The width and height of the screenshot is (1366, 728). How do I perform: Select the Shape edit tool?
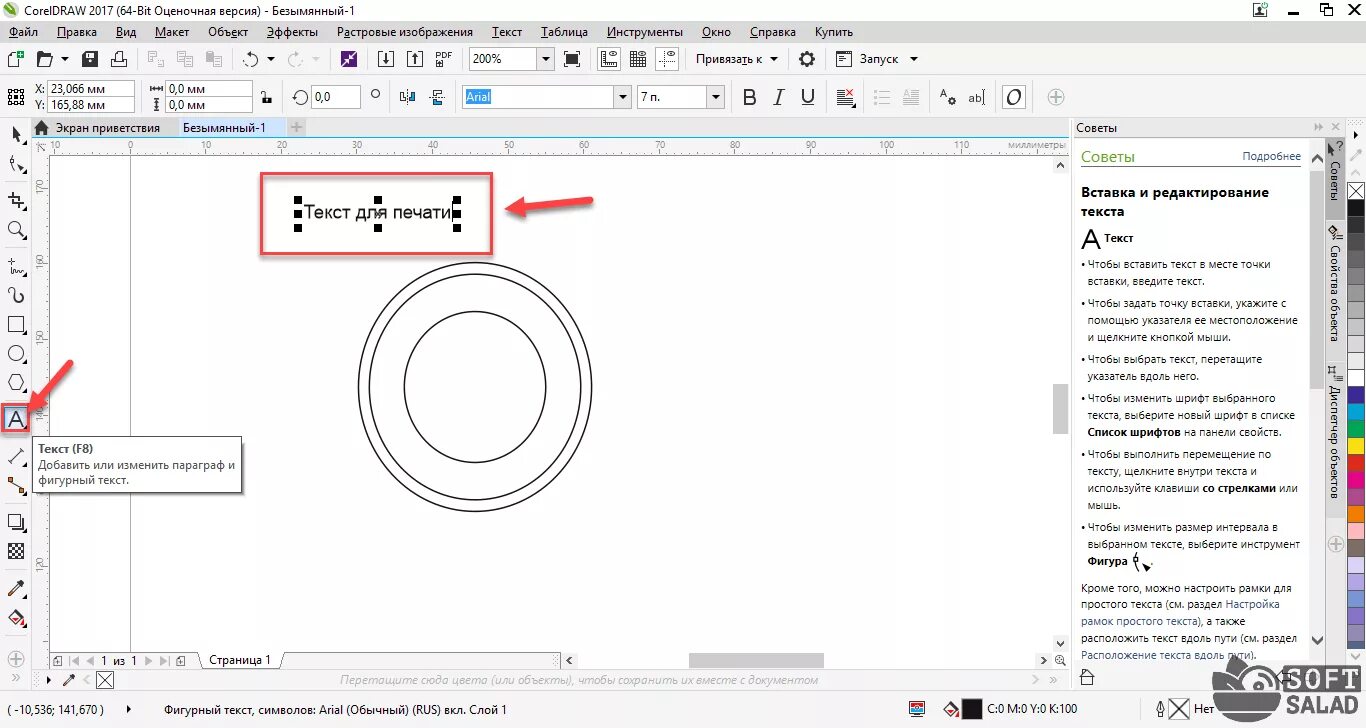[15, 165]
